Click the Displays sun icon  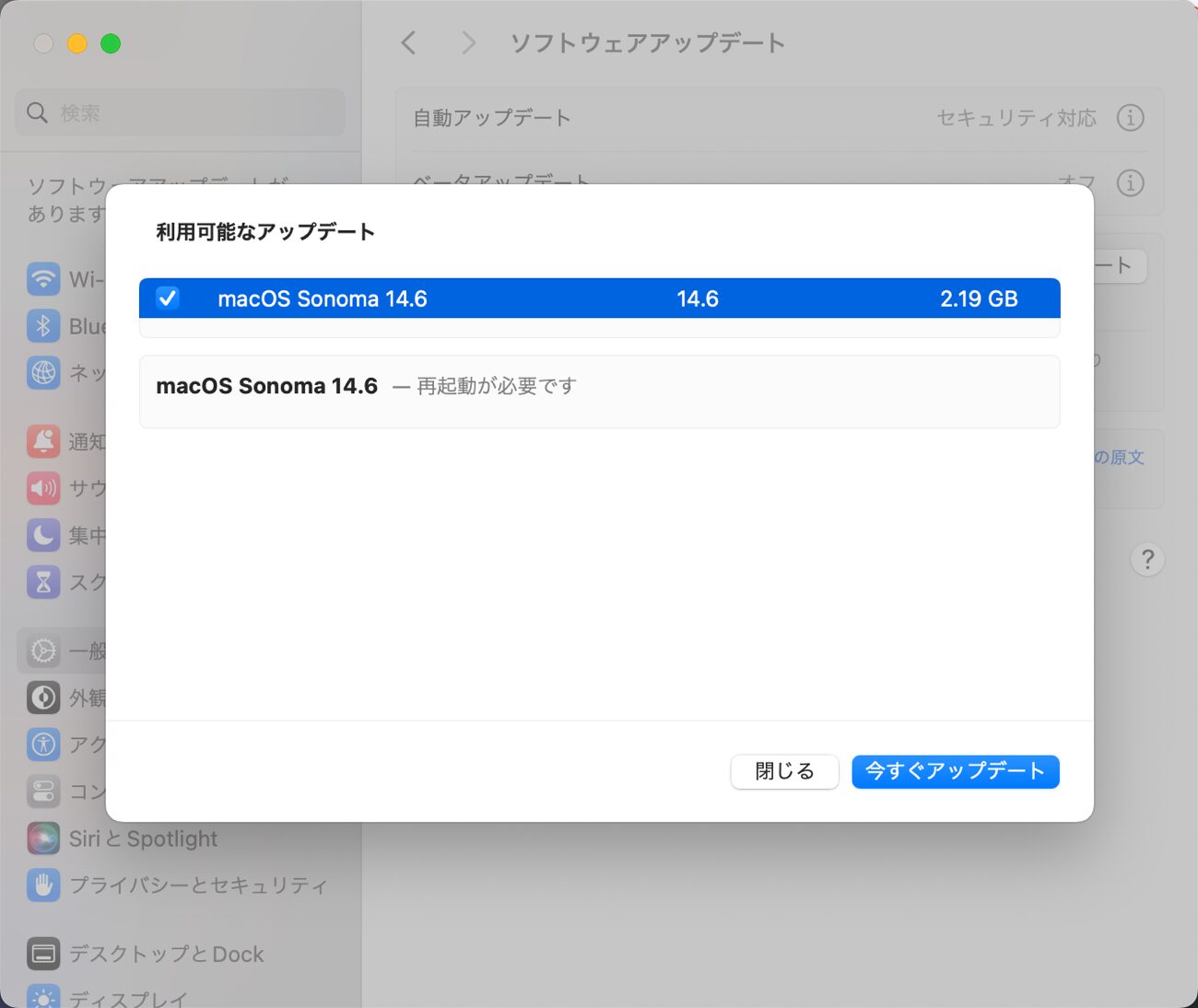click(43, 997)
